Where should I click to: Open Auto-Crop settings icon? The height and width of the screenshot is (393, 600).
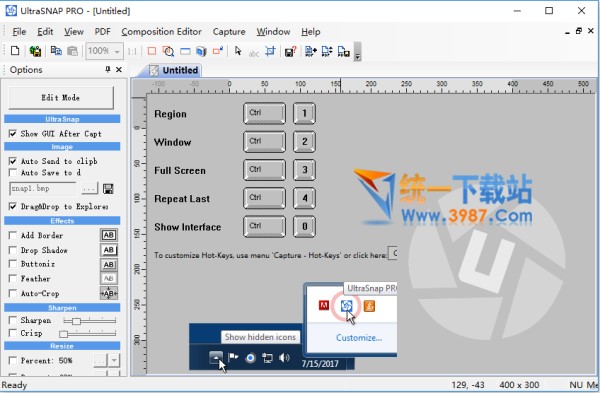click(x=109, y=293)
